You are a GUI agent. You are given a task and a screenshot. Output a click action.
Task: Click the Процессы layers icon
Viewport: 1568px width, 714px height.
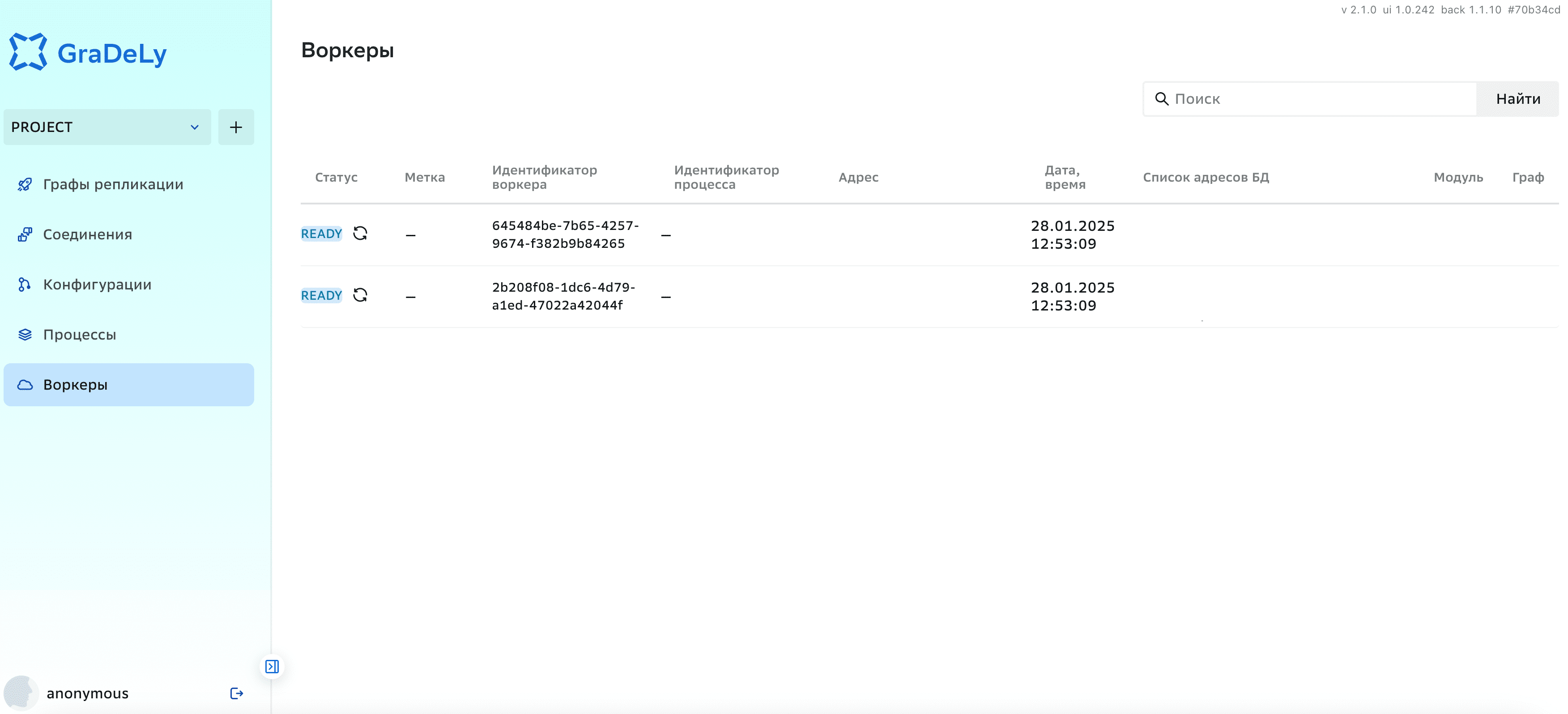point(25,335)
